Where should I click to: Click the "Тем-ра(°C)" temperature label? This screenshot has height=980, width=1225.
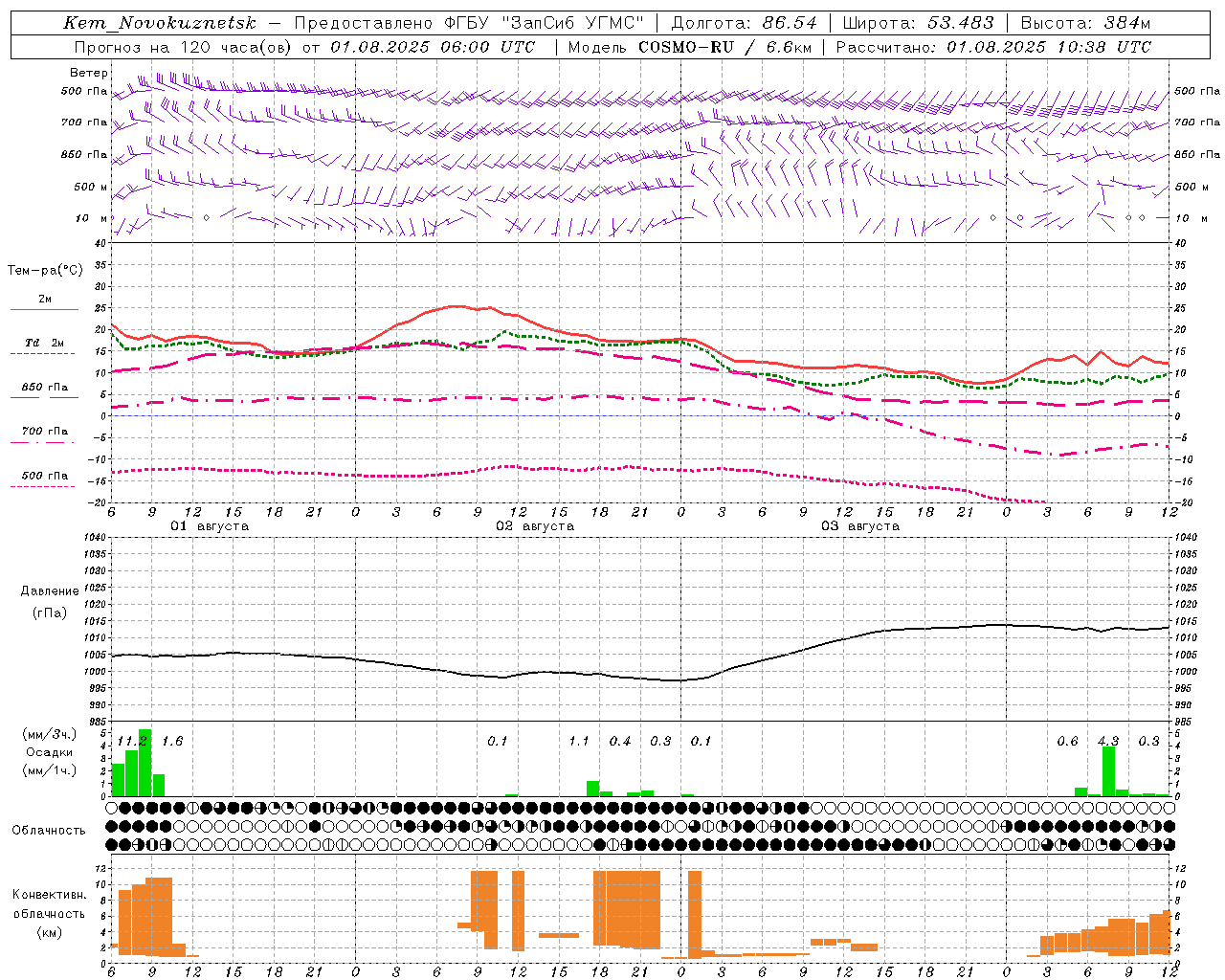click(x=45, y=271)
